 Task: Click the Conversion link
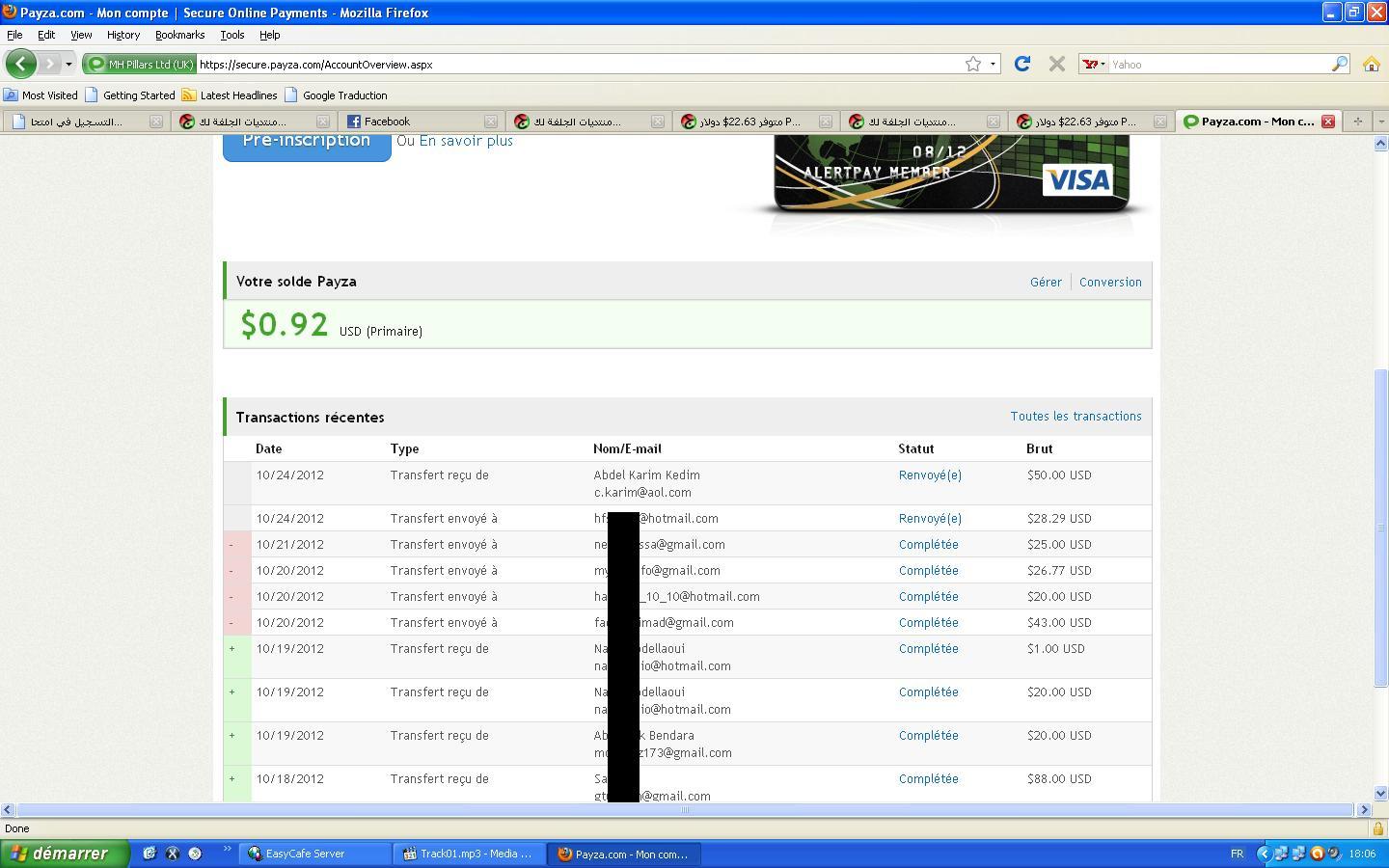[1110, 283]
